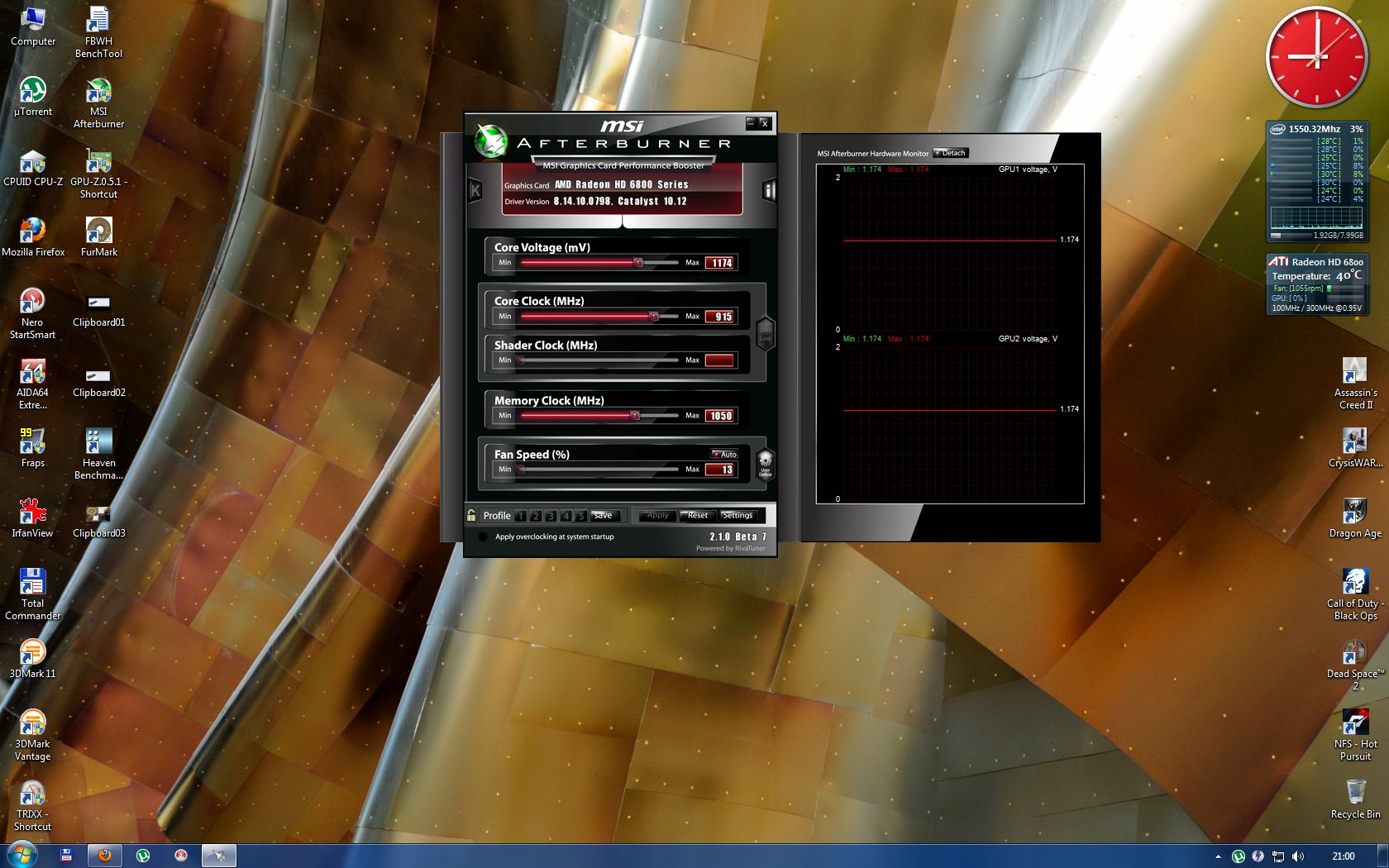Open the IrfanView desktop icon

click(x=32, y=518)
